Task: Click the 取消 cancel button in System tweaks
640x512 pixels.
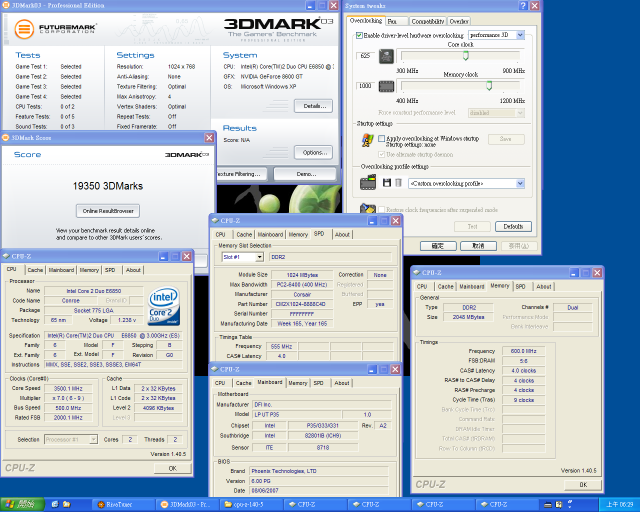Action: point(478,246)
